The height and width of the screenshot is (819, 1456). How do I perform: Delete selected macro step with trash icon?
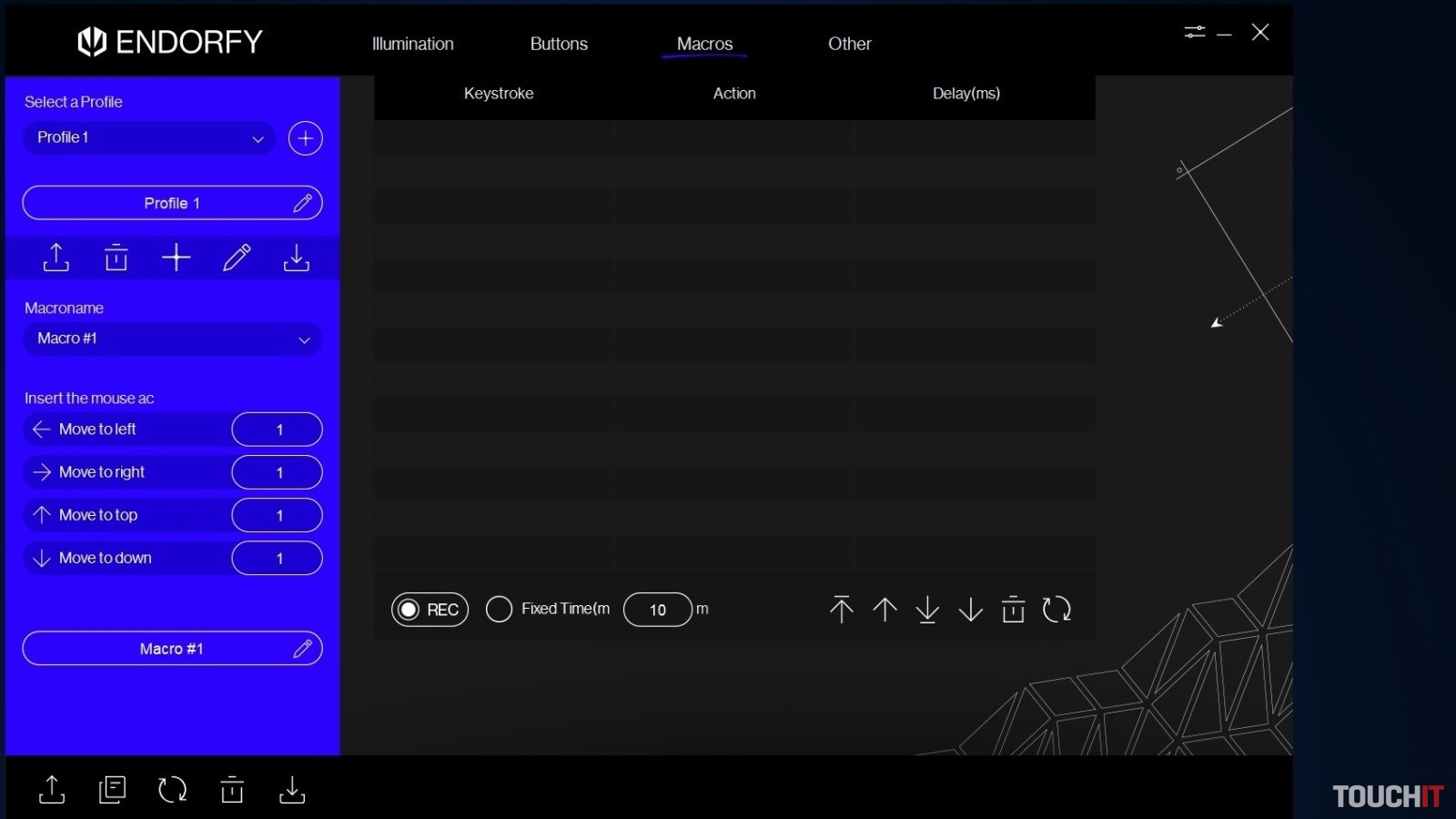coord(1013,610)
